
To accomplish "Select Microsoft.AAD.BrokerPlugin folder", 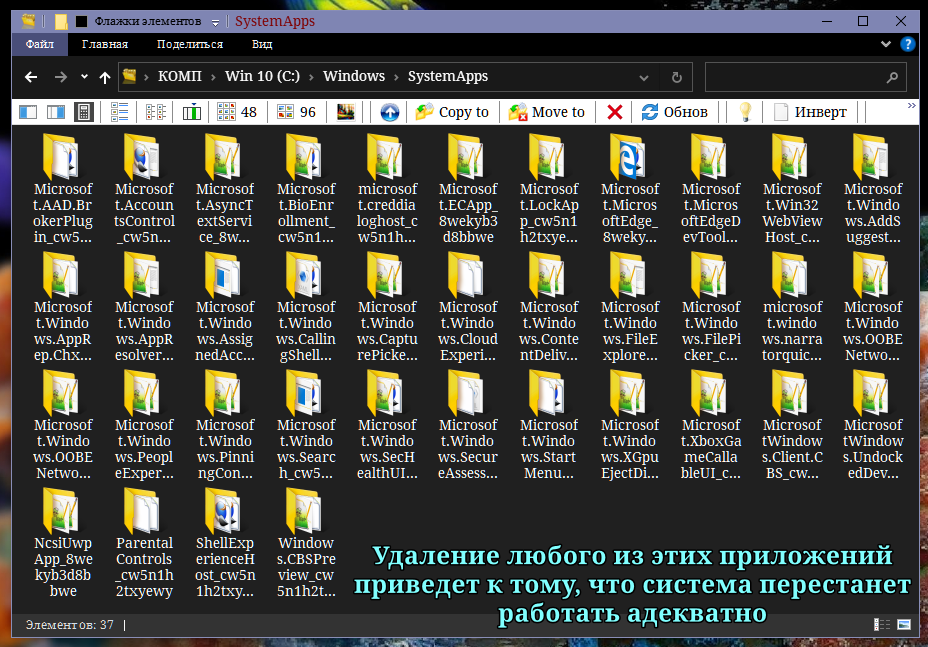I will pos(63,189).
